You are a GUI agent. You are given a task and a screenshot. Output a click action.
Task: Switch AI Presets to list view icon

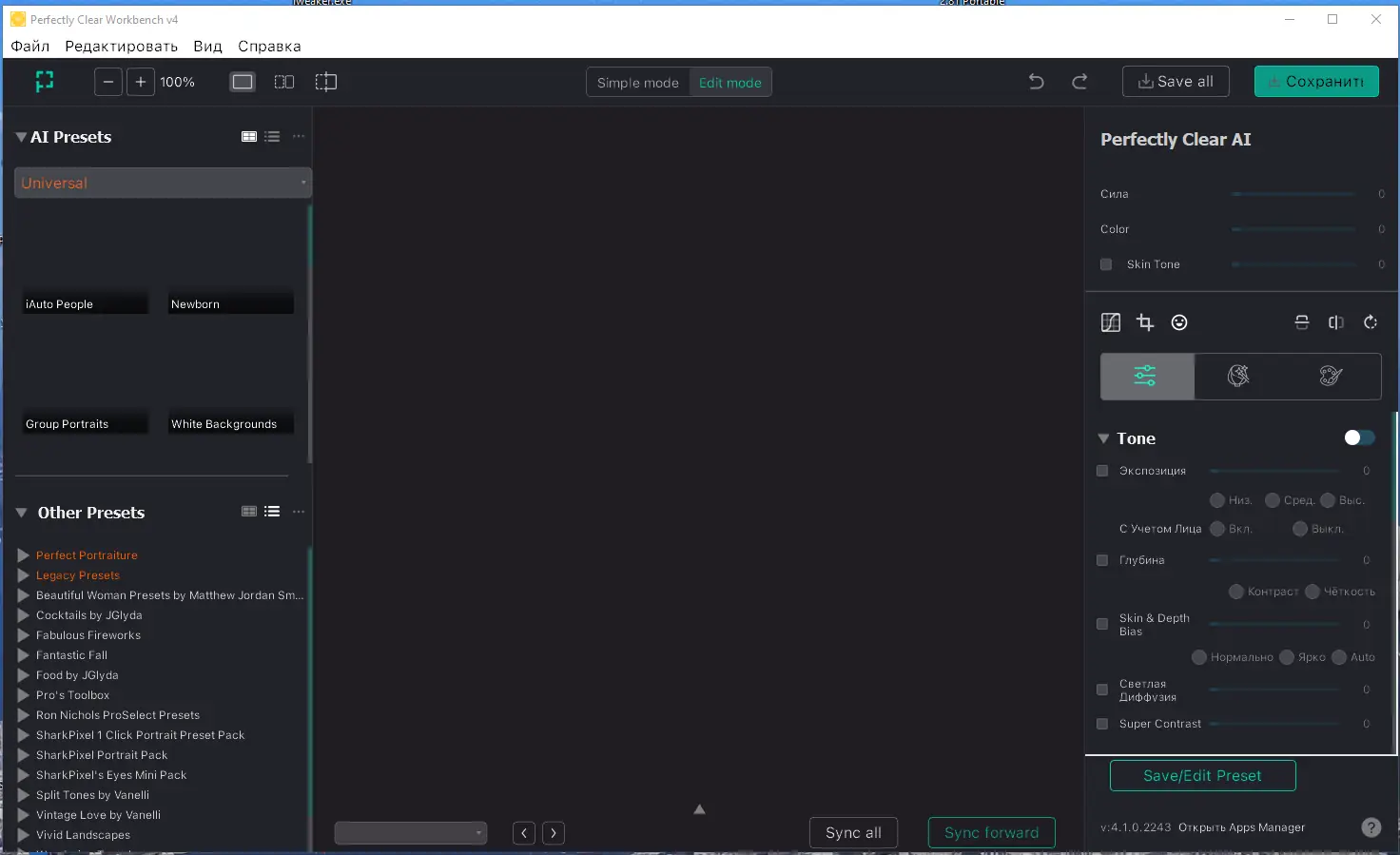point(272,136)
